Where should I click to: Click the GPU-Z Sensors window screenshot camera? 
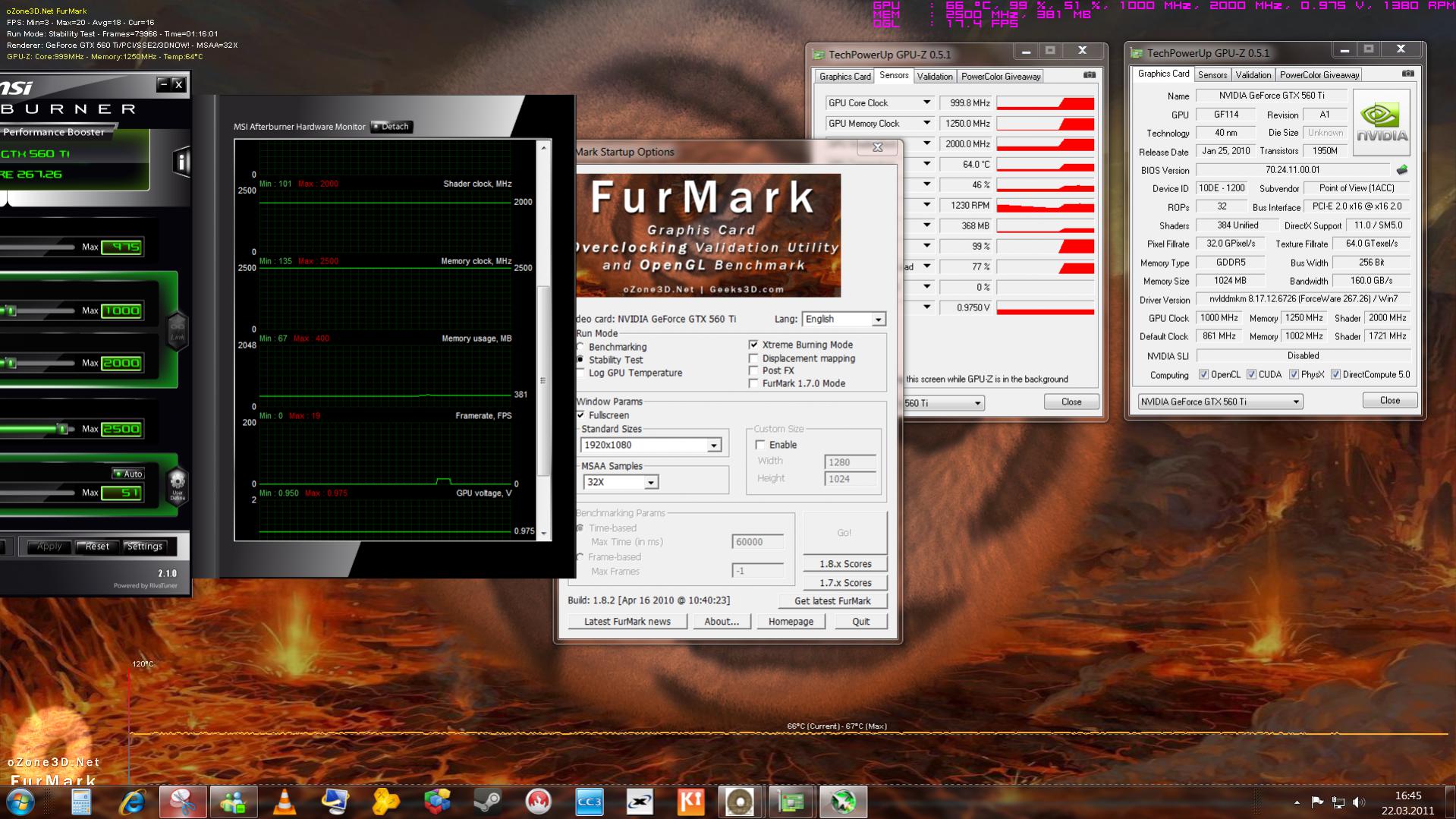tap(1090, 75)
